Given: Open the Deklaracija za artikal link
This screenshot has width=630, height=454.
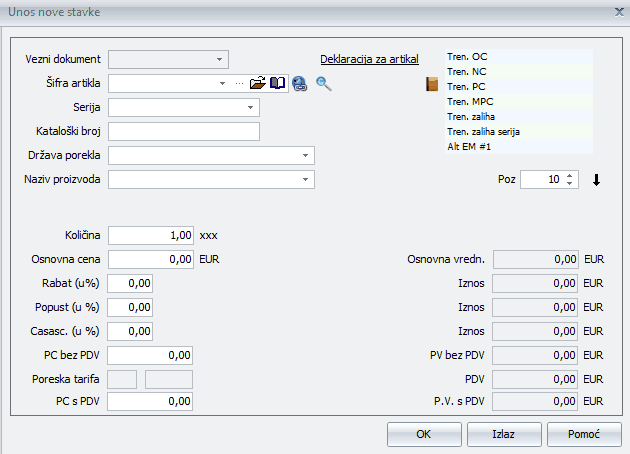Looking at the screenshot, I should coord(369,59).
